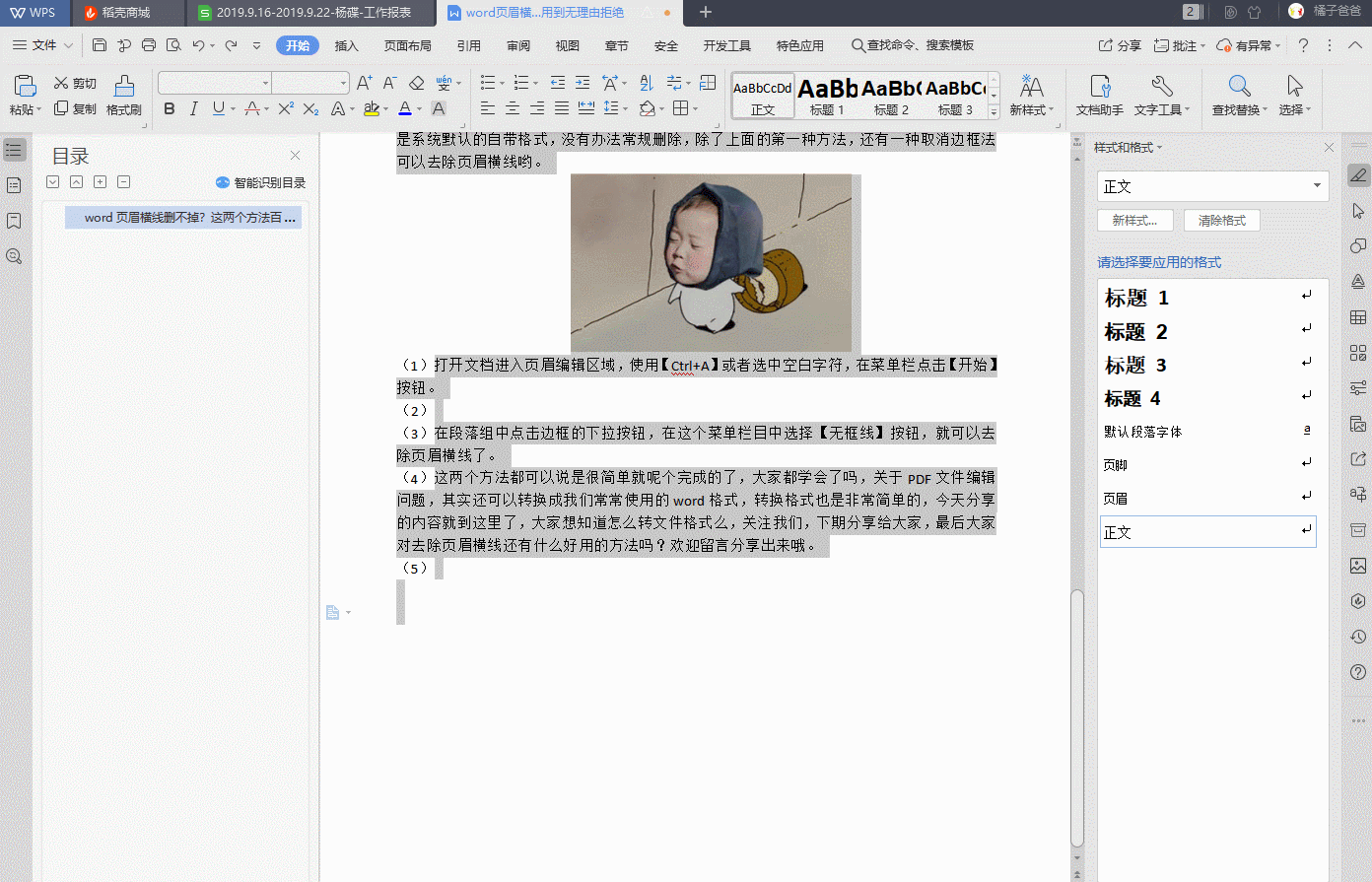The image size is (1372, 882).
Task: Click the bulleted list icon
Action: pyautogui.click(x=488, y=83)
